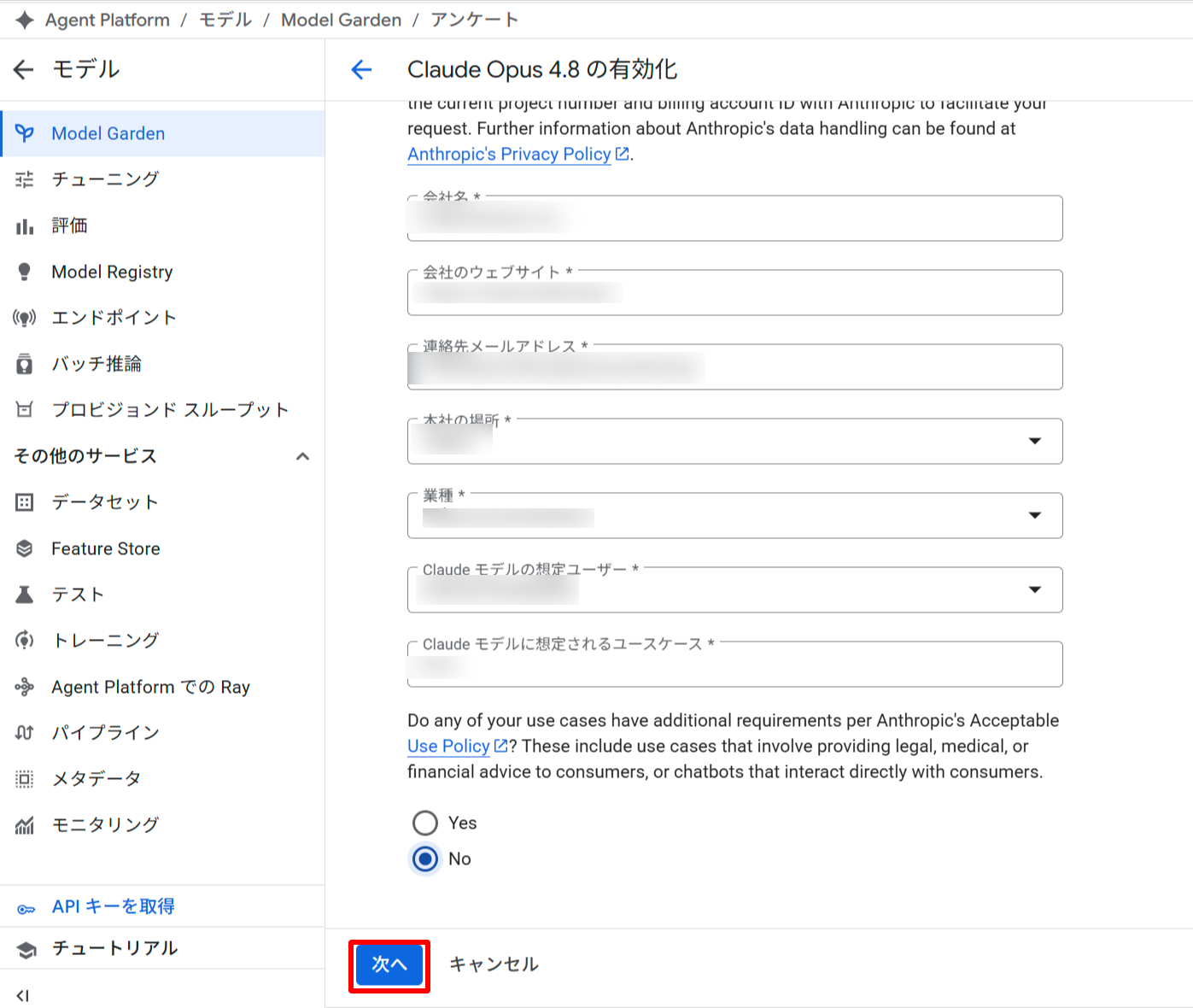Select テスト in the sidebar
The height and width of the screenshot is (1008, 1193).
tap(162, 595)
